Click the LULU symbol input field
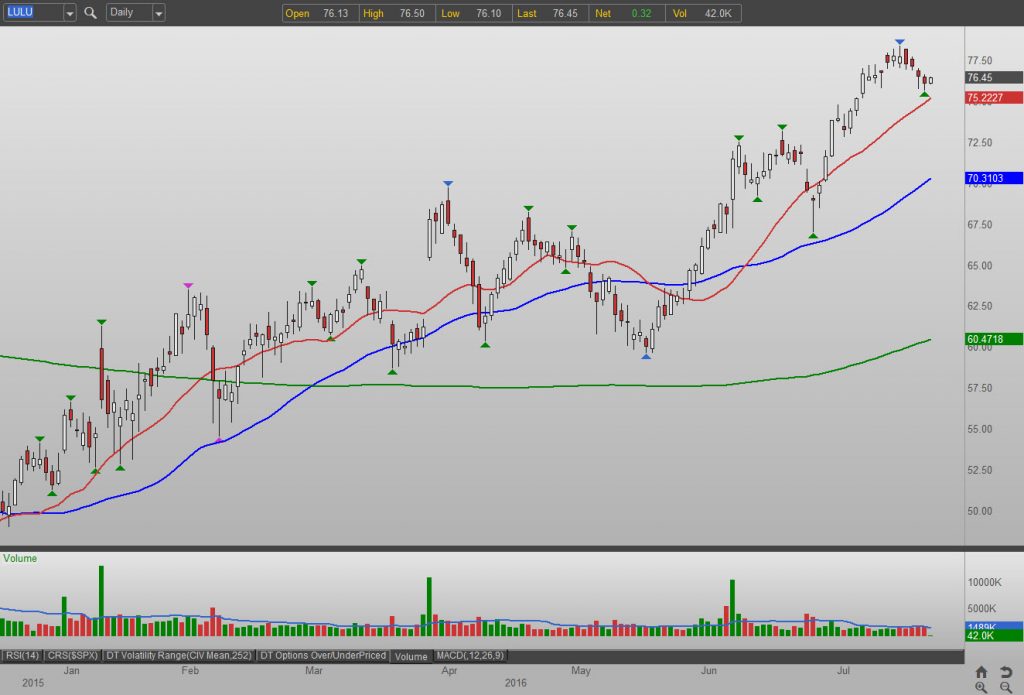The height and width of the screenshot is (695, 1024). (x=33, y=12)
